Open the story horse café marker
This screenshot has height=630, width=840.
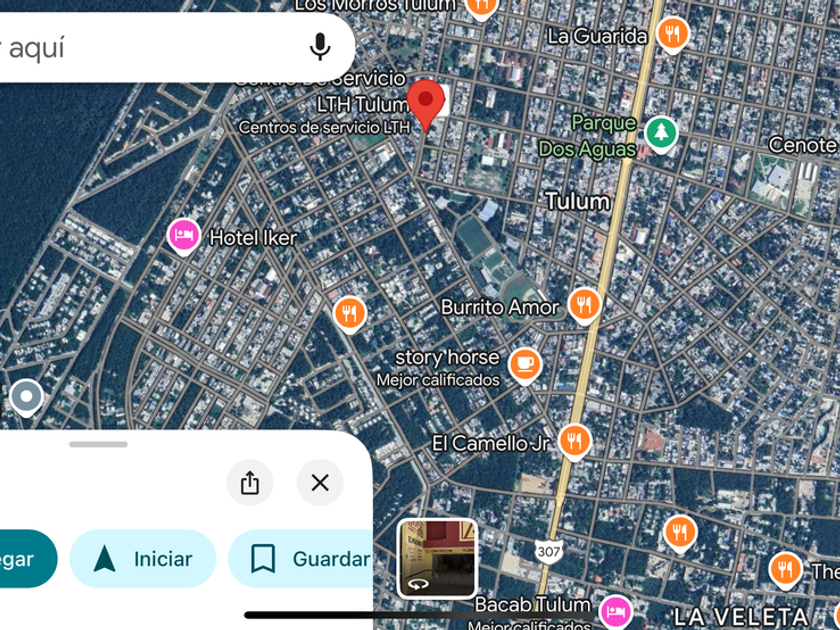pos(525,365)
